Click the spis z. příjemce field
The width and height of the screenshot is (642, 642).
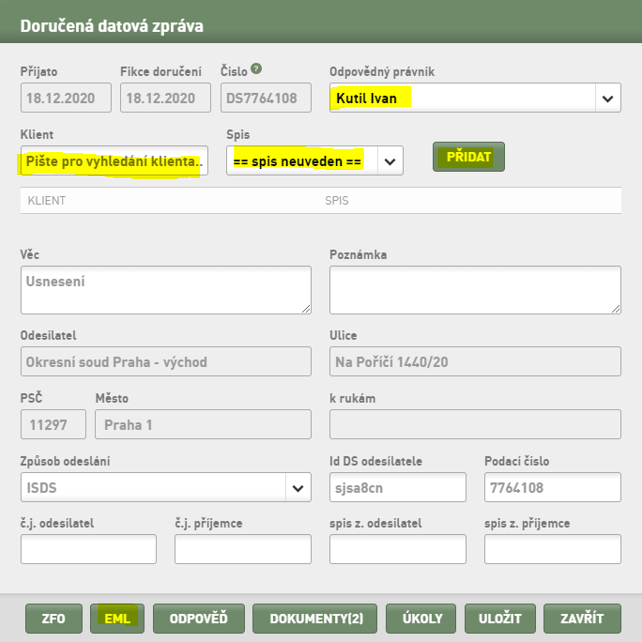[552, 549]
